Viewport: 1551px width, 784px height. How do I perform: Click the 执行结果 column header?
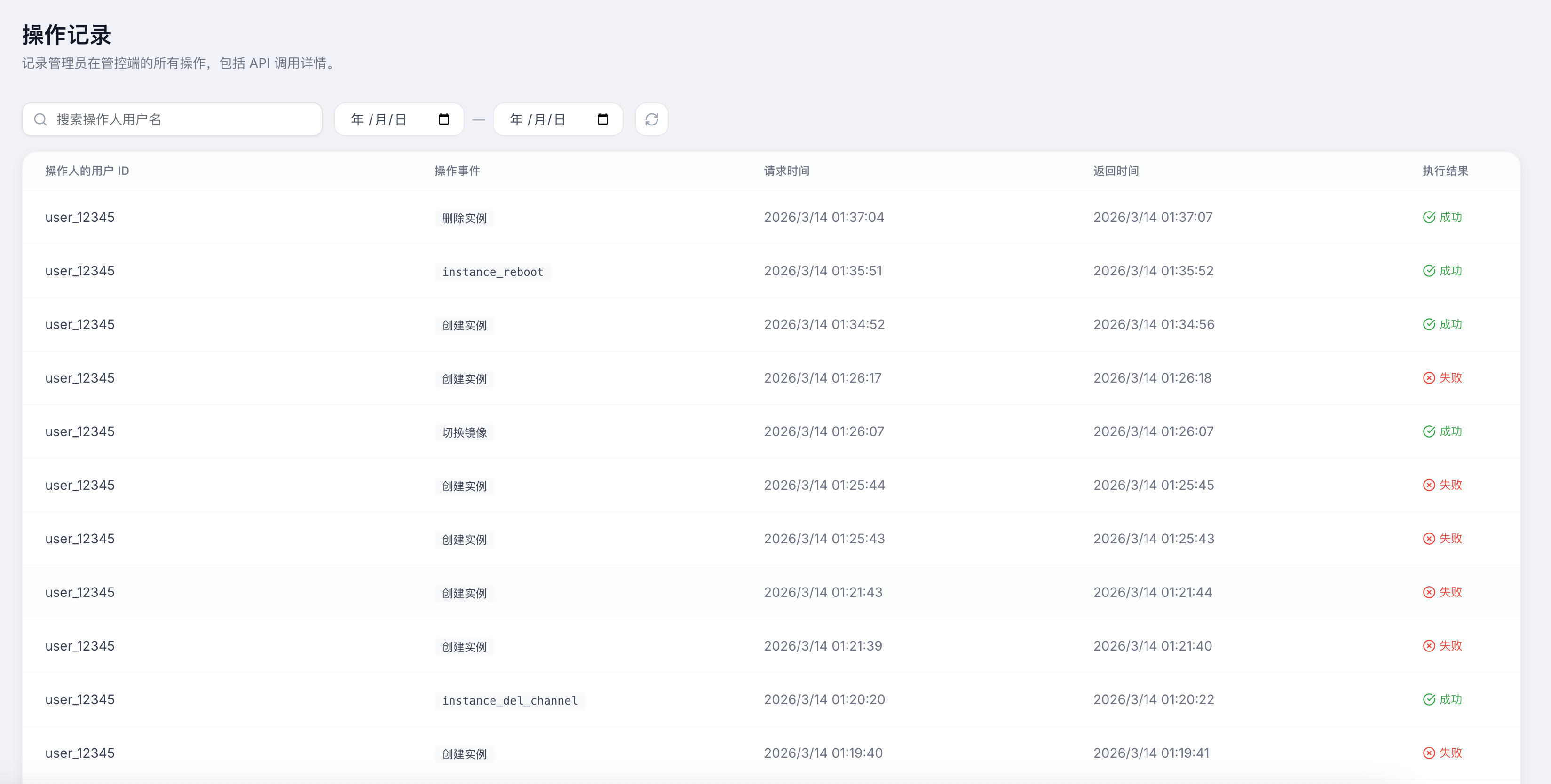click(1445, 171)
